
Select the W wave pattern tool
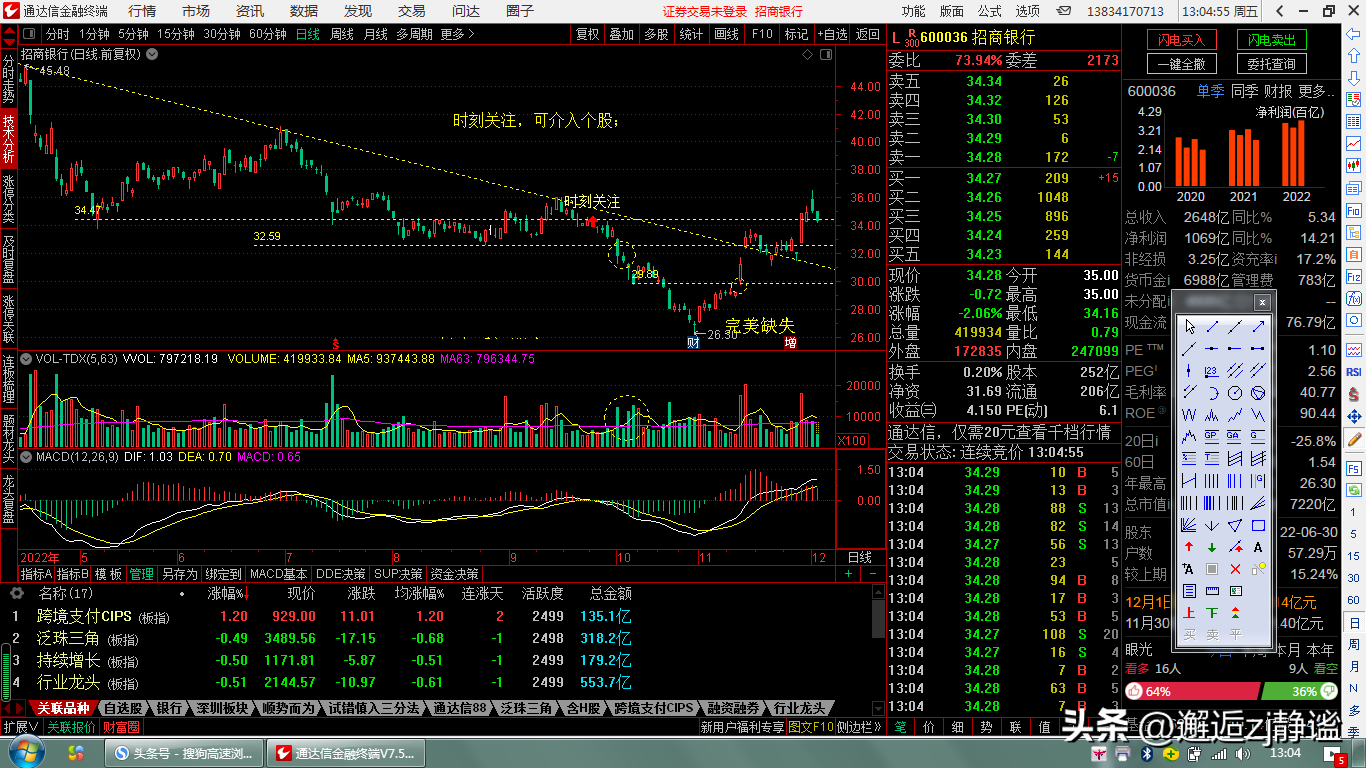pyautogui.click(x=1189, y=414)
